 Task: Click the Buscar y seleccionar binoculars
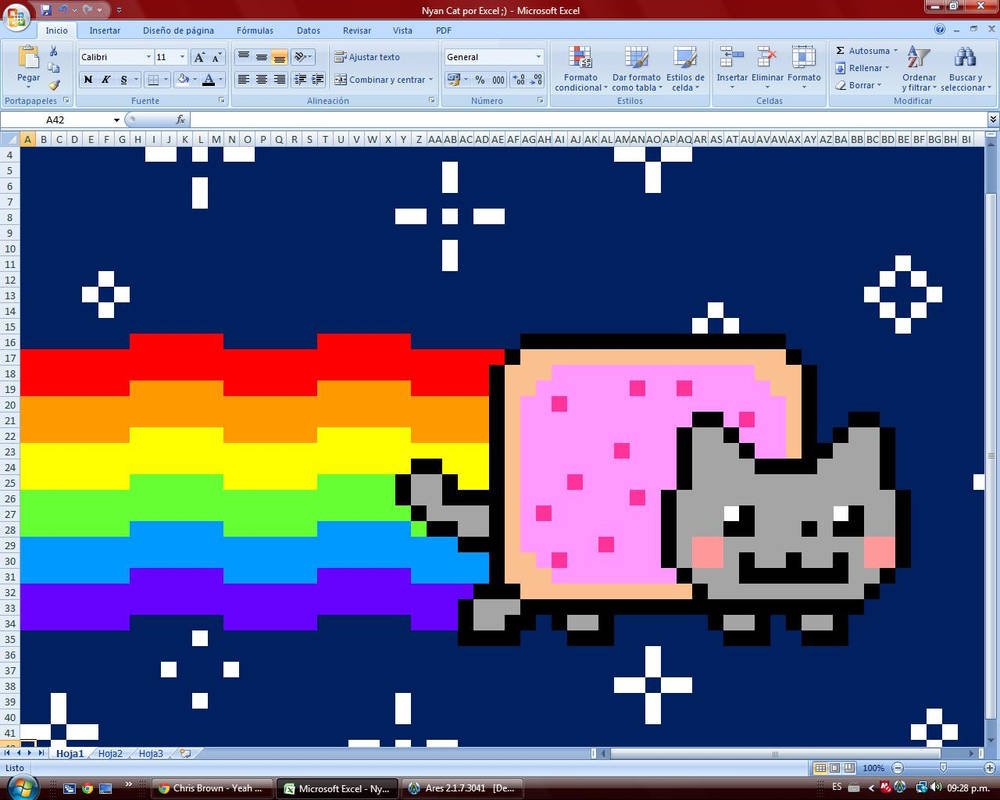pyautogui.click(x=964, y=68)
